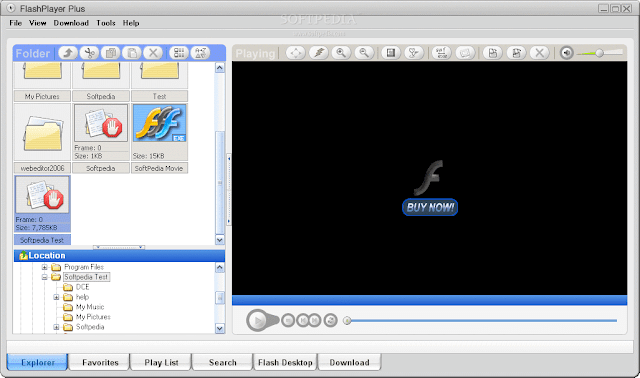Open the File menu
This screenshot has height=378, width=640.
(16, 23)
